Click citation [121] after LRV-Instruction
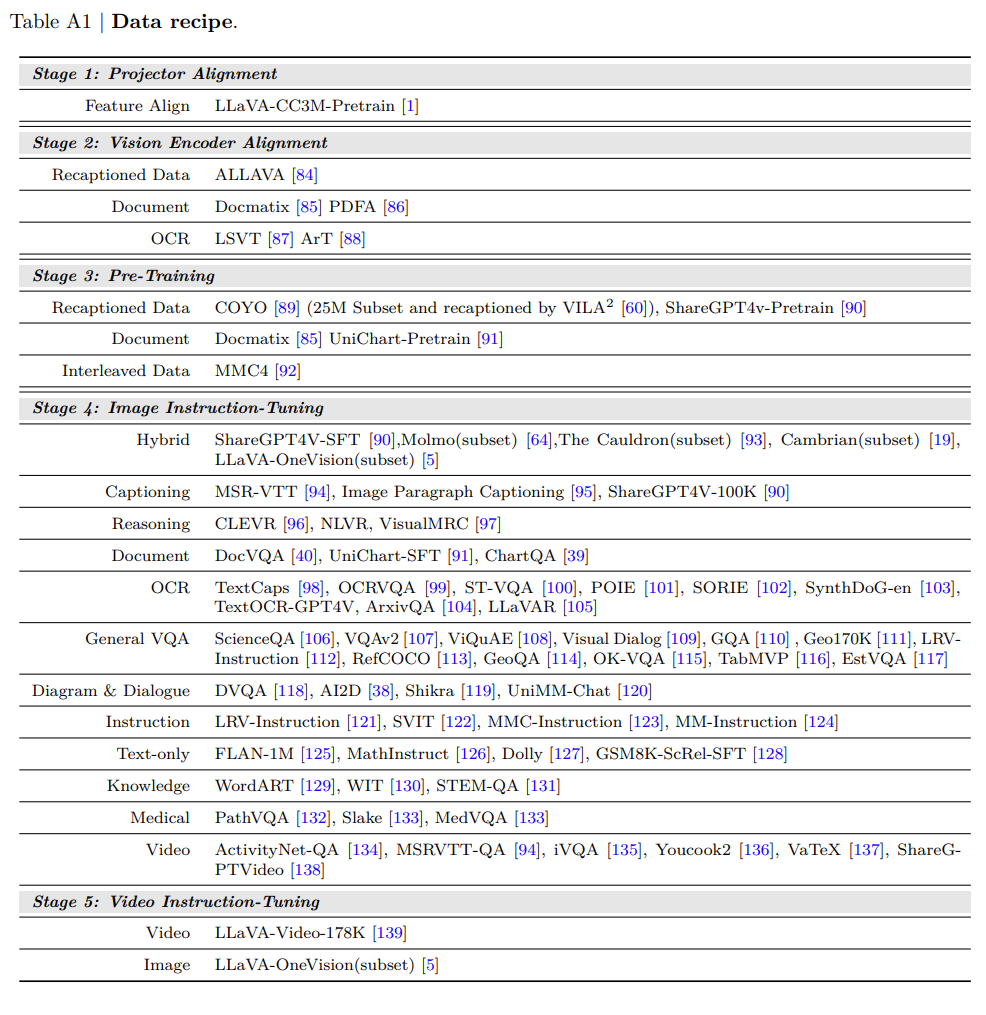Viewport: 986px width, 1015px height. (x=364, y=722)
